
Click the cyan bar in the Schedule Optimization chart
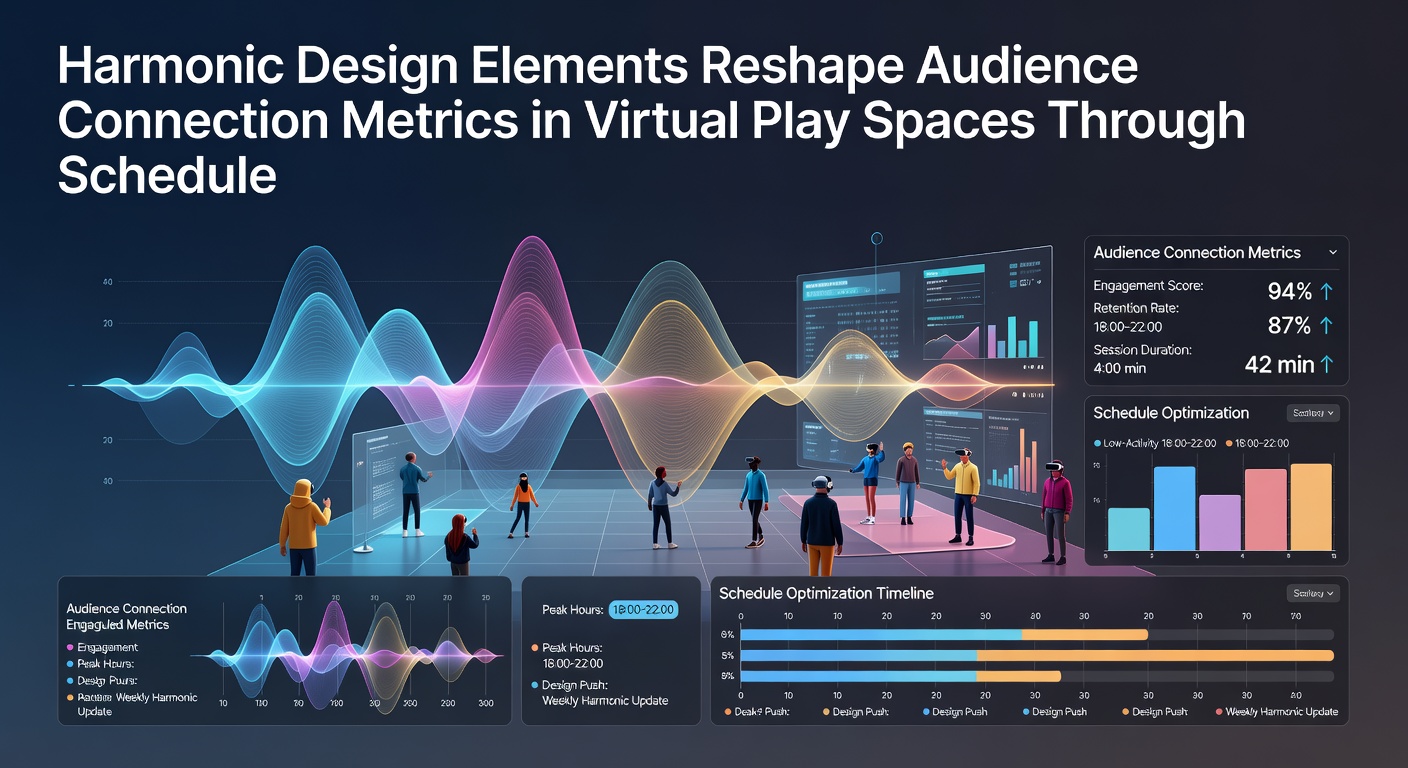point(1128,529)
